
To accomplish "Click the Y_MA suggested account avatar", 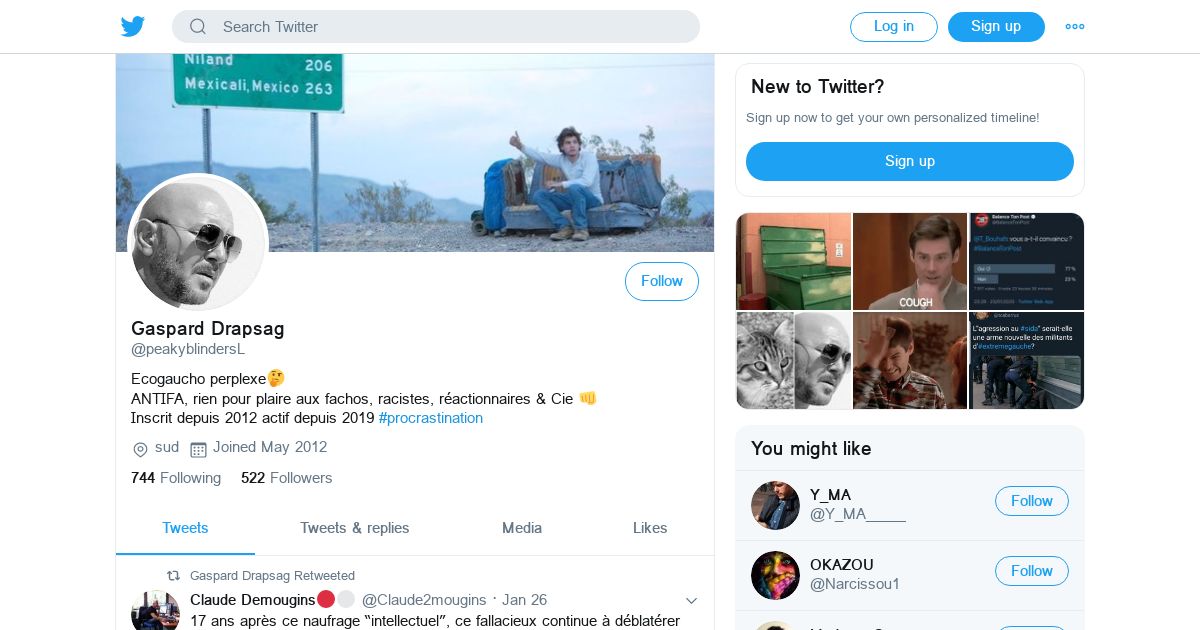I will (775, 505).
